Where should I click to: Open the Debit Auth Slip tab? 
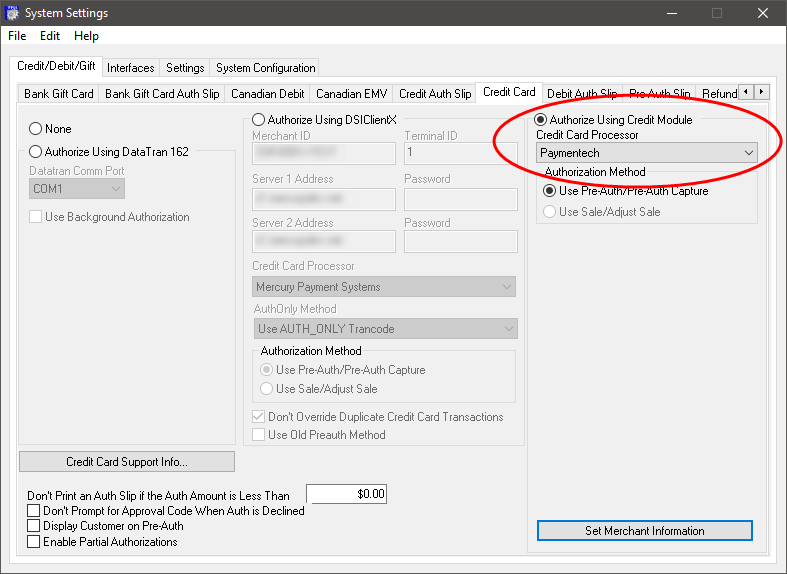click(582, 94)
